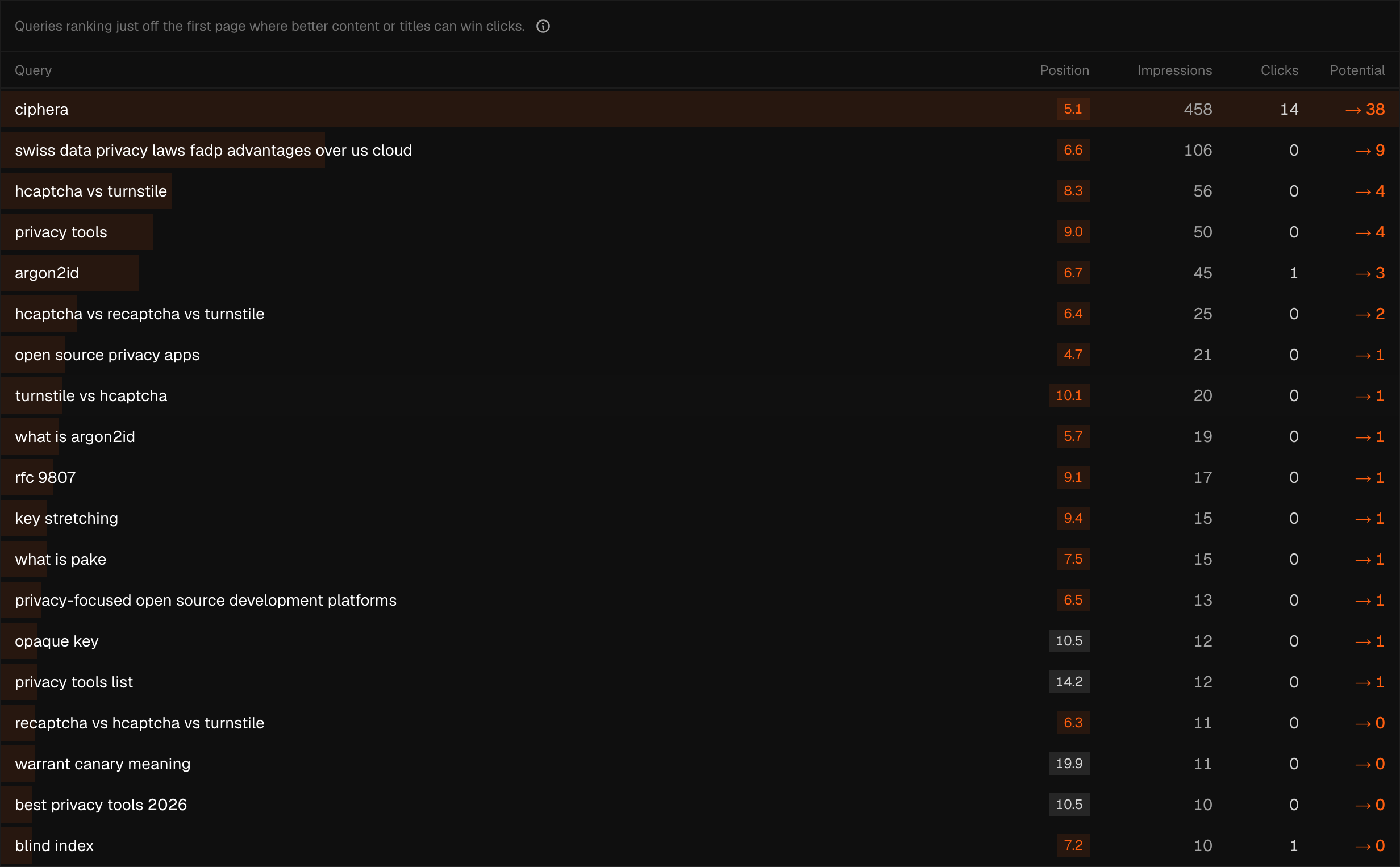This screenshot has height=867, width=1400.
Task: Click the 1 clicks value for blind index
Action: pos(1293,845)
